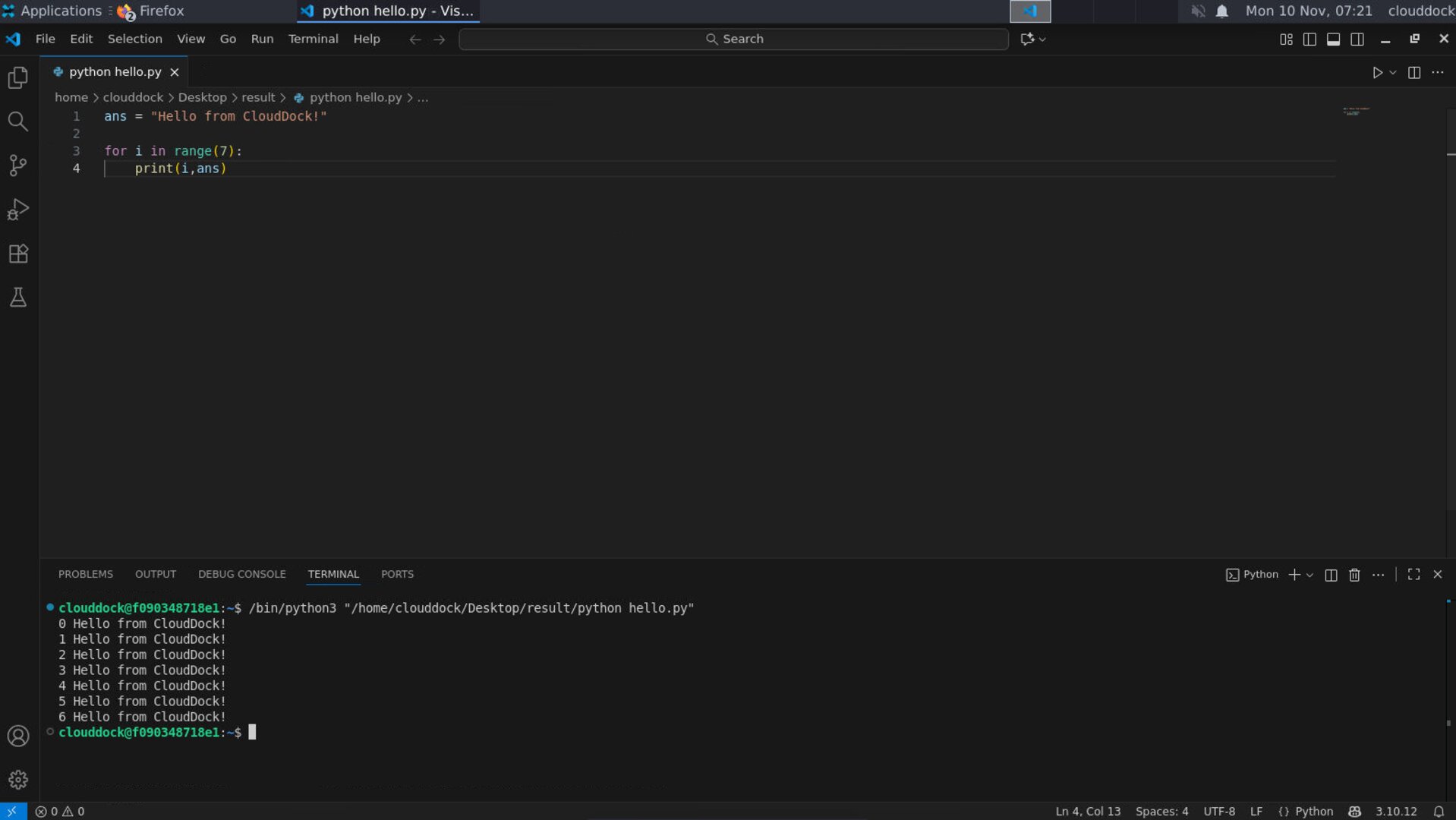Open the Manage gear icon
Viewport: 1456px width, 820px height.
17,780
